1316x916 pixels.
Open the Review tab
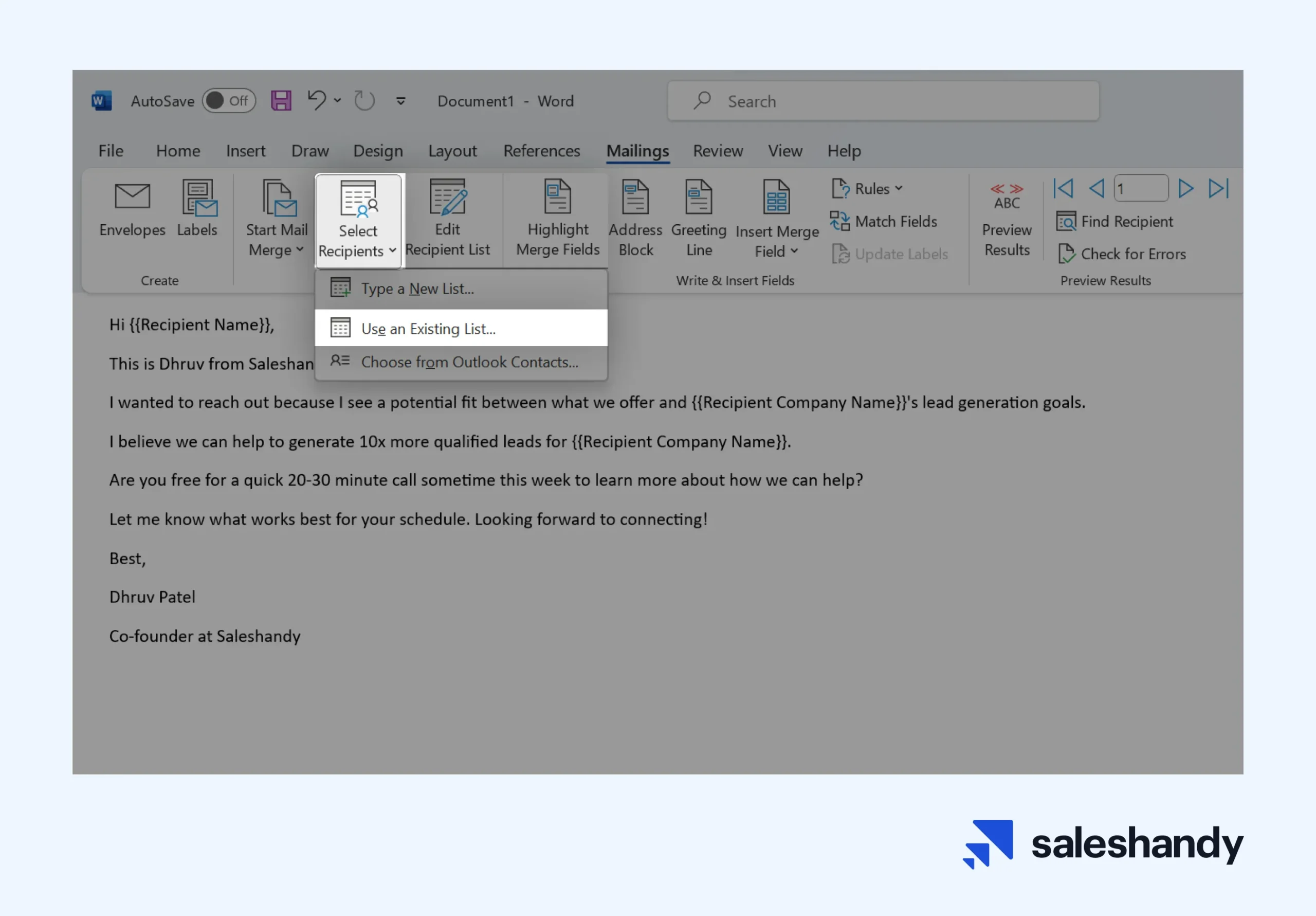pyautogui.click(x=718, y=151)
